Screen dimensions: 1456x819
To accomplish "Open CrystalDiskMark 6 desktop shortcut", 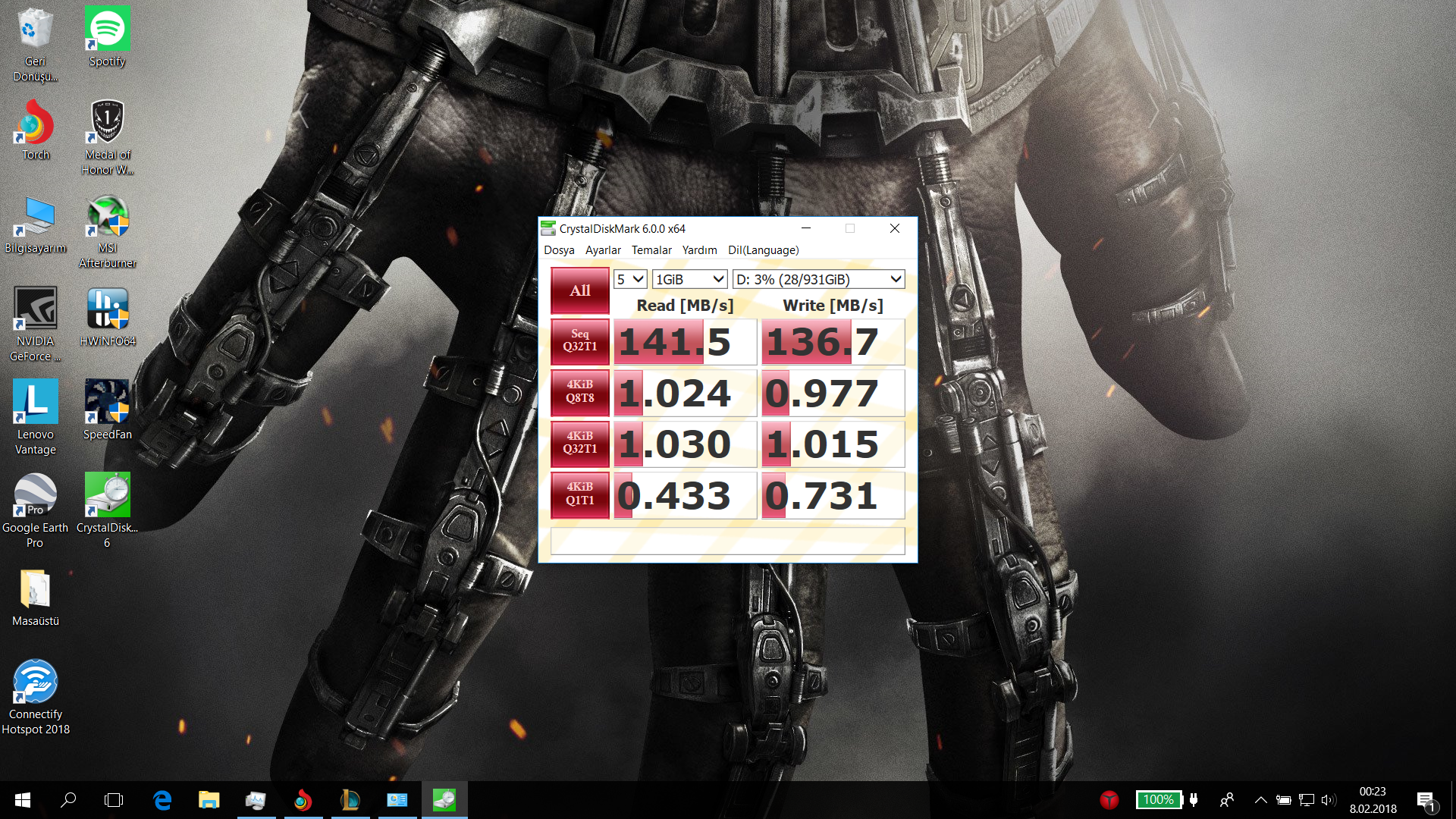I will [x=107, y=497].
